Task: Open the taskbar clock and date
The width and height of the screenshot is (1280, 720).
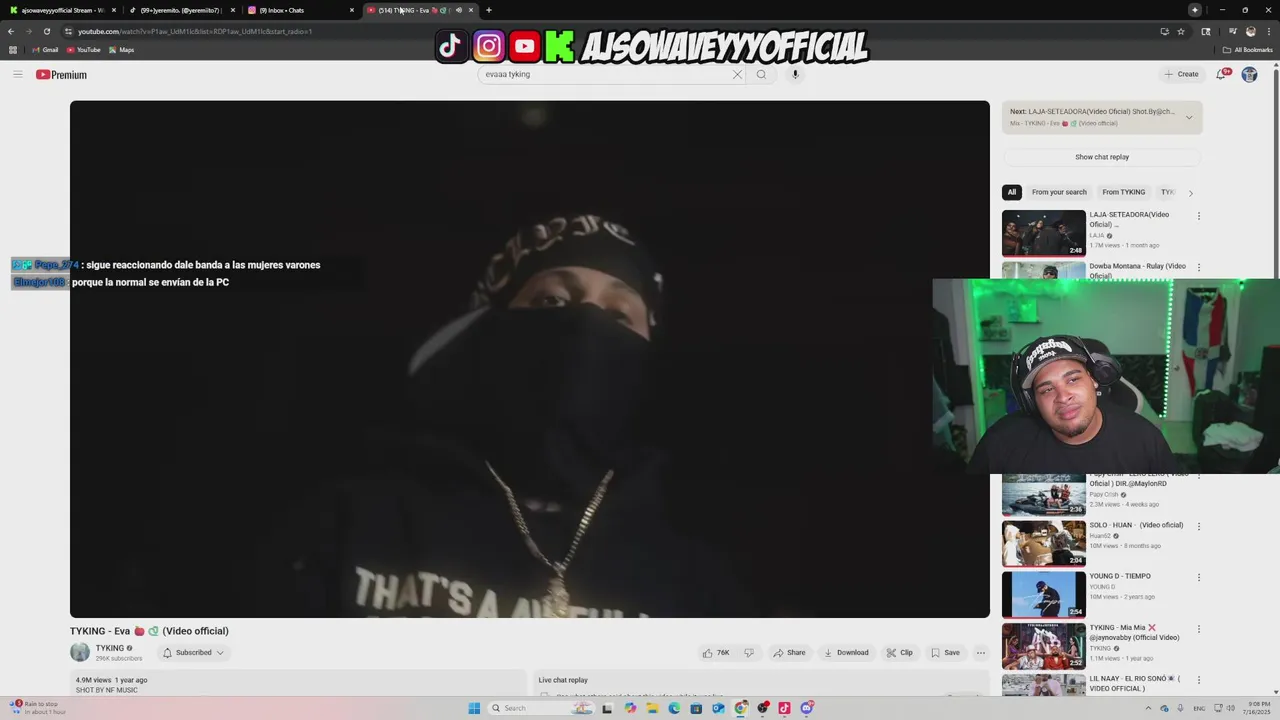Action: click(x=1259, y=708)
